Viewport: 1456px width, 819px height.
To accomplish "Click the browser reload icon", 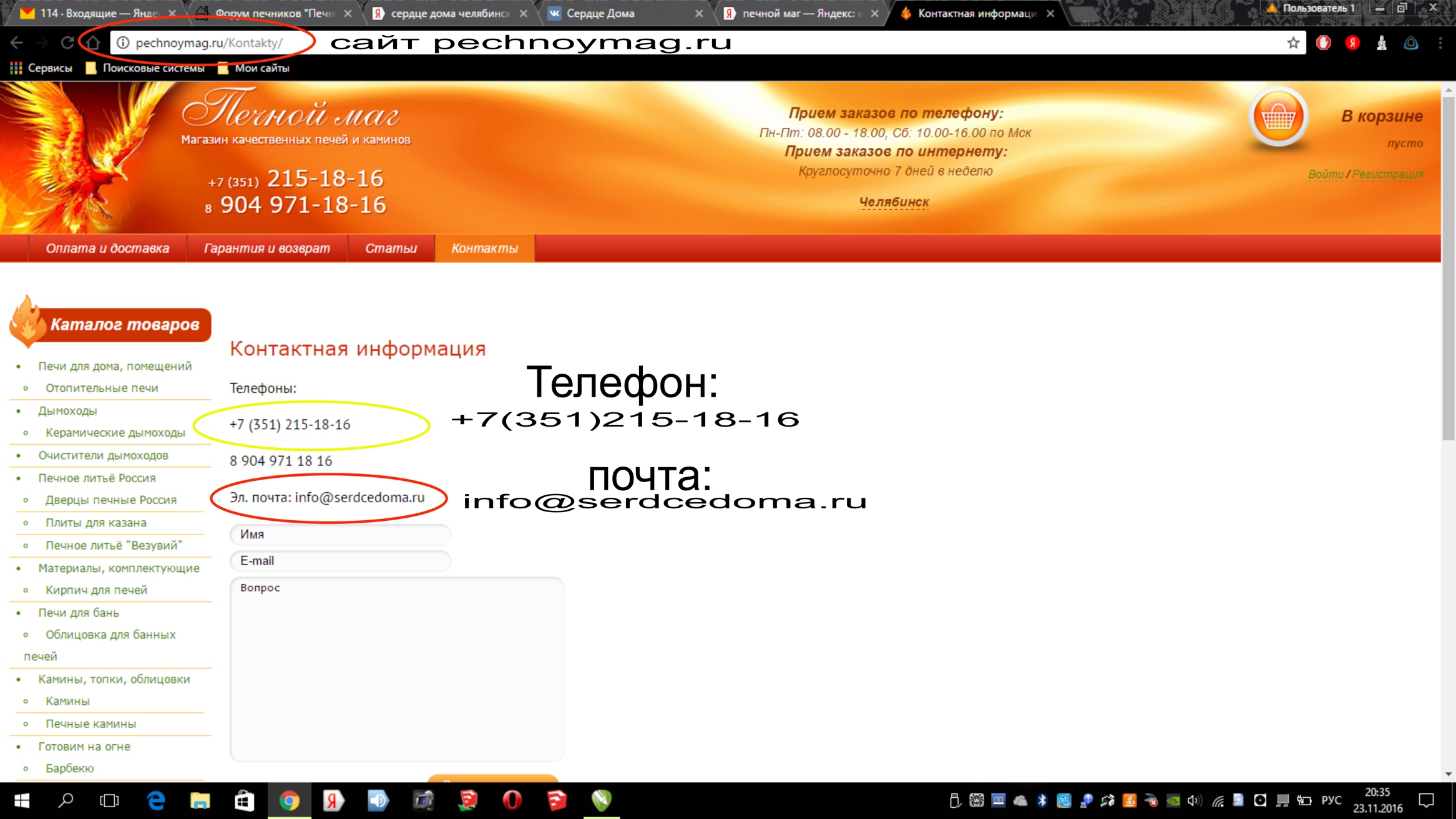I will pos(67,43).
